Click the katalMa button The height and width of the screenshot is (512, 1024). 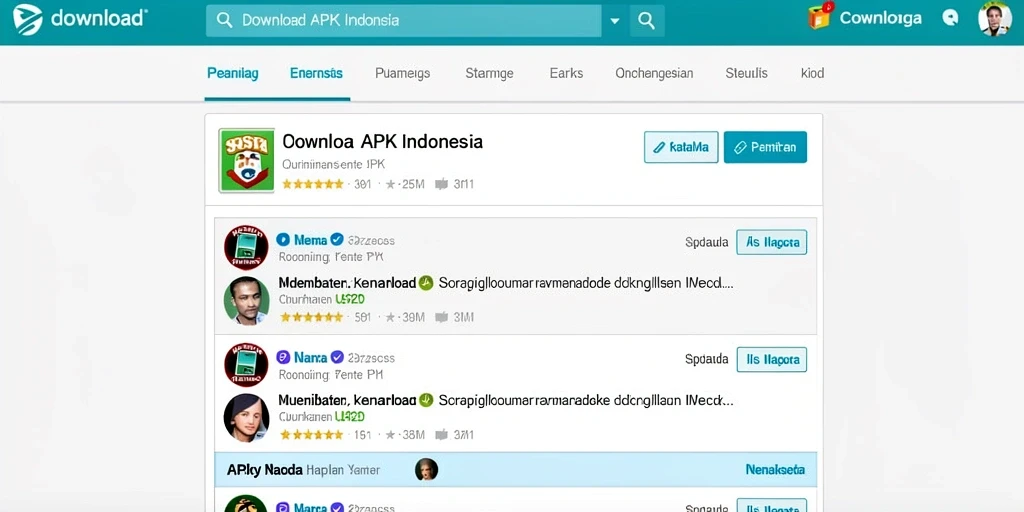tap(681, 147)
